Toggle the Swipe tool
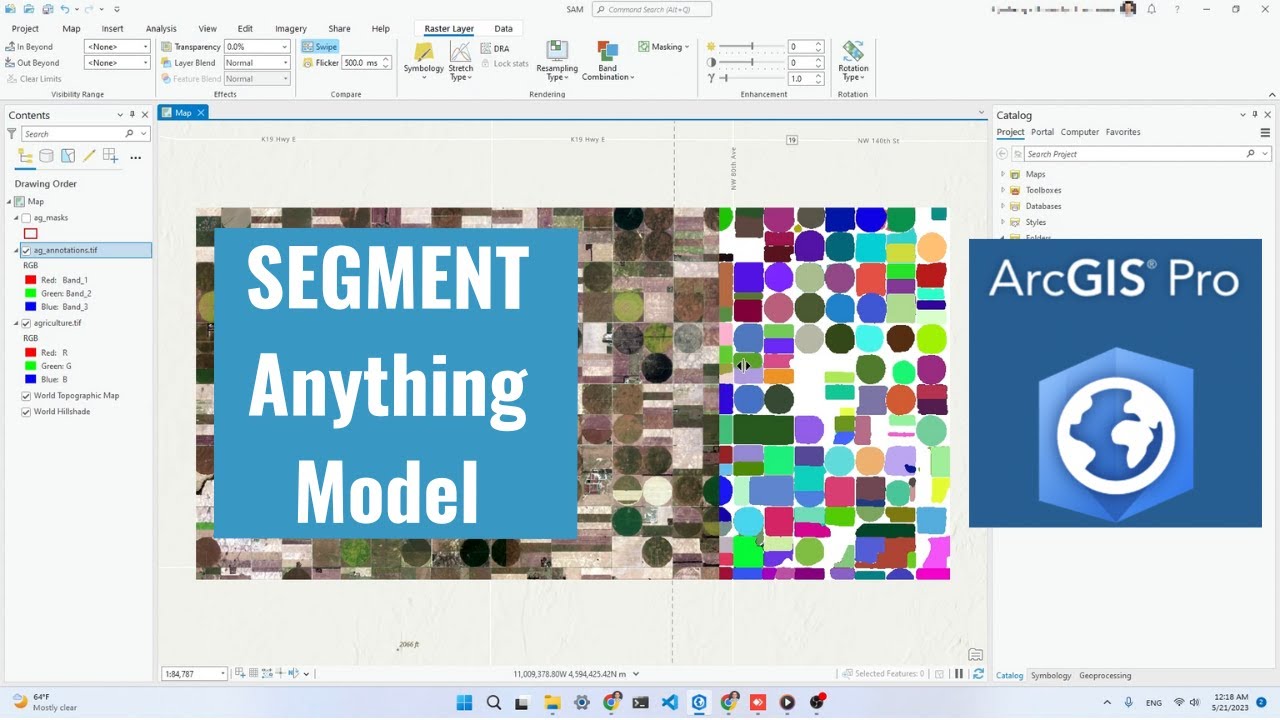 320,47
